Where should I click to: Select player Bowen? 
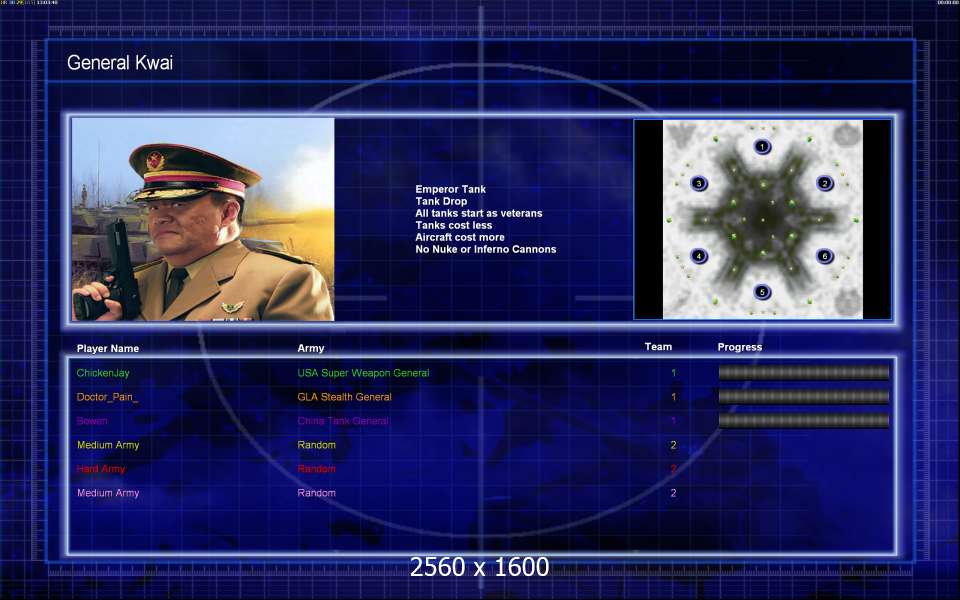point(92,421)
